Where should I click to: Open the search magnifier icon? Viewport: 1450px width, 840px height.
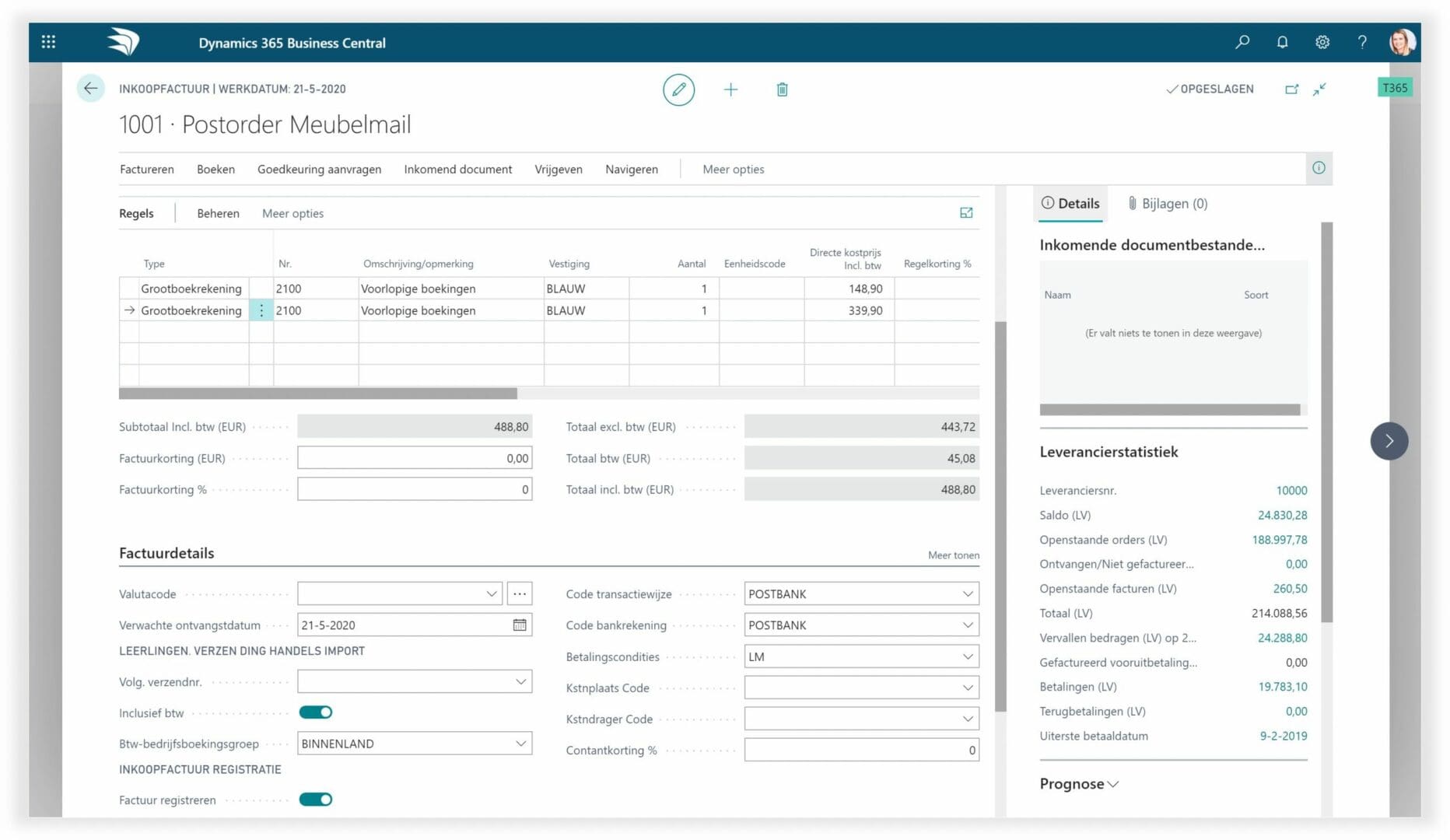click(1242, 42)
